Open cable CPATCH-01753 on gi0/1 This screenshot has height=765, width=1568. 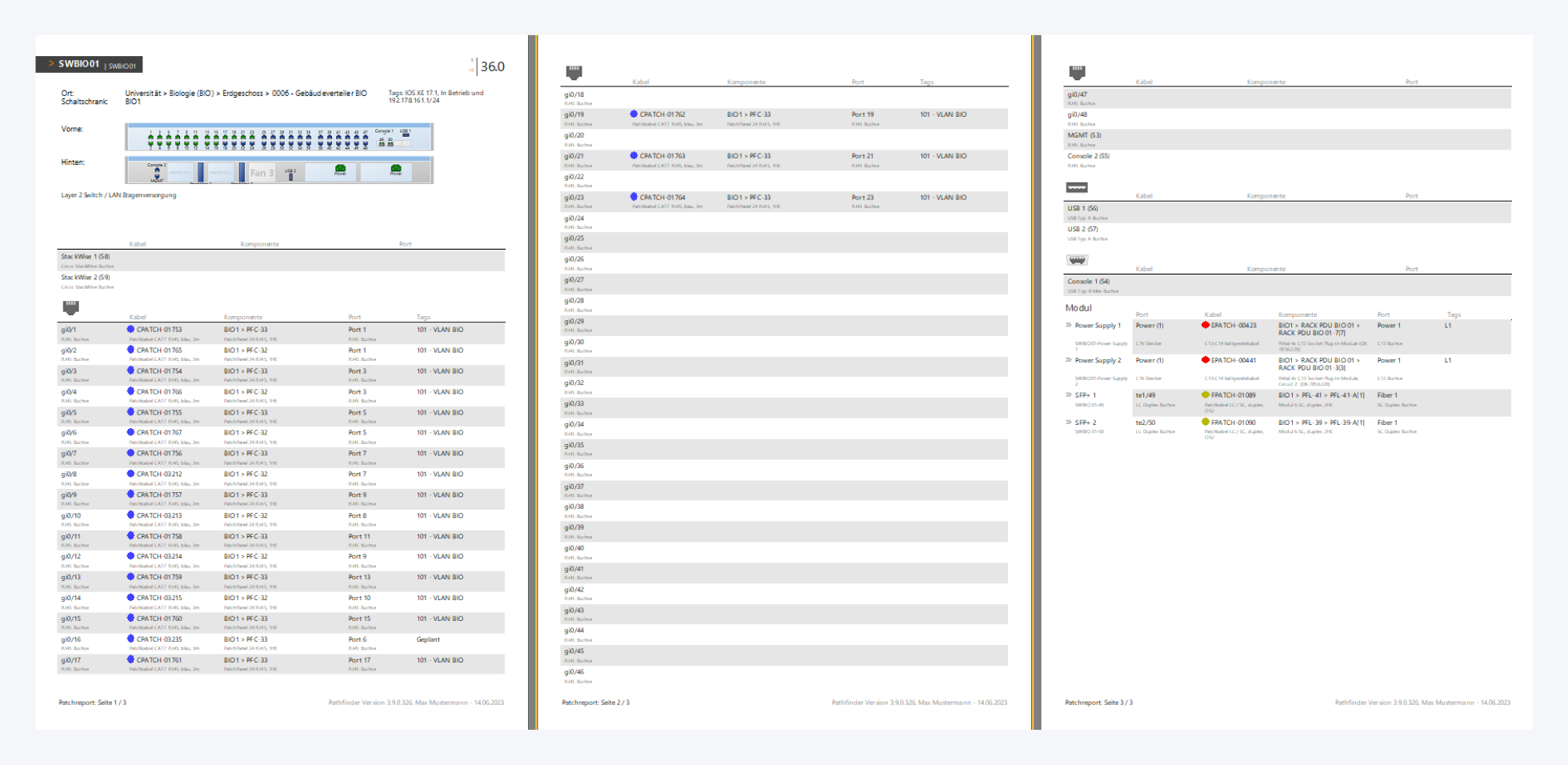(x=159, y=330)
